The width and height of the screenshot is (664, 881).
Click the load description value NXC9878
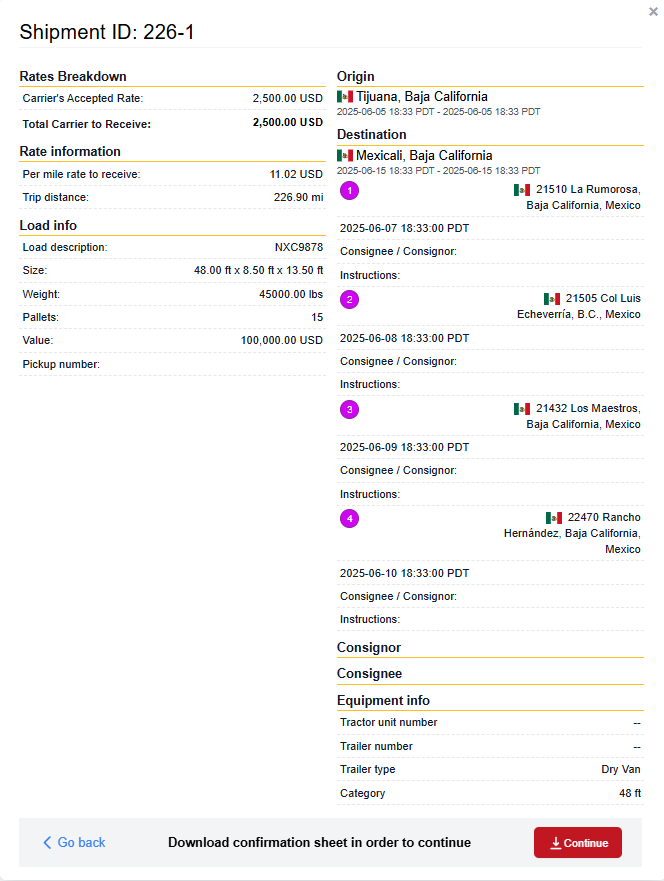pos(299,247)
